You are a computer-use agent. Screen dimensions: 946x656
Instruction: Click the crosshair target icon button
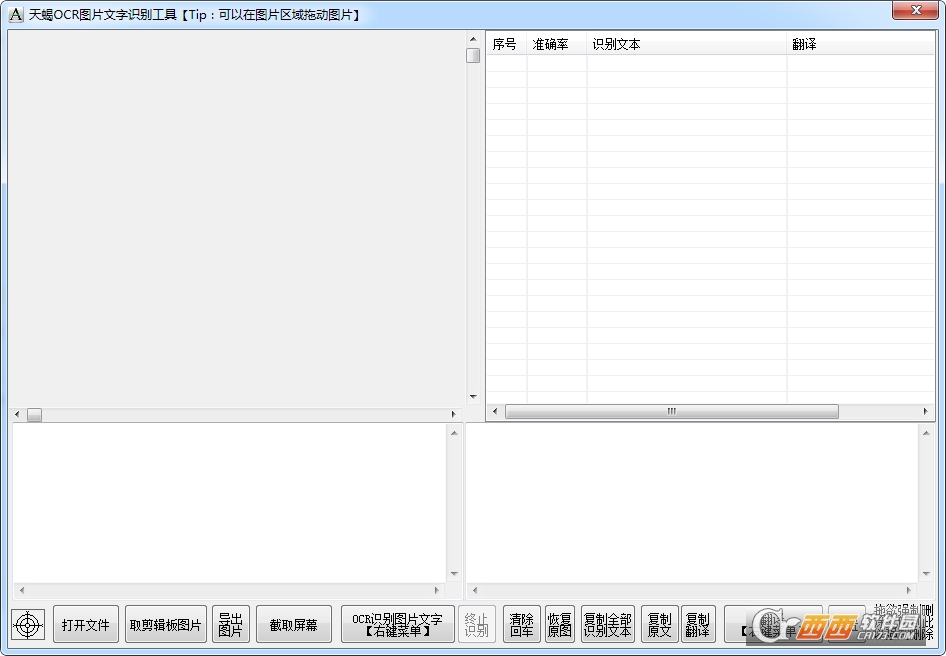28,625
